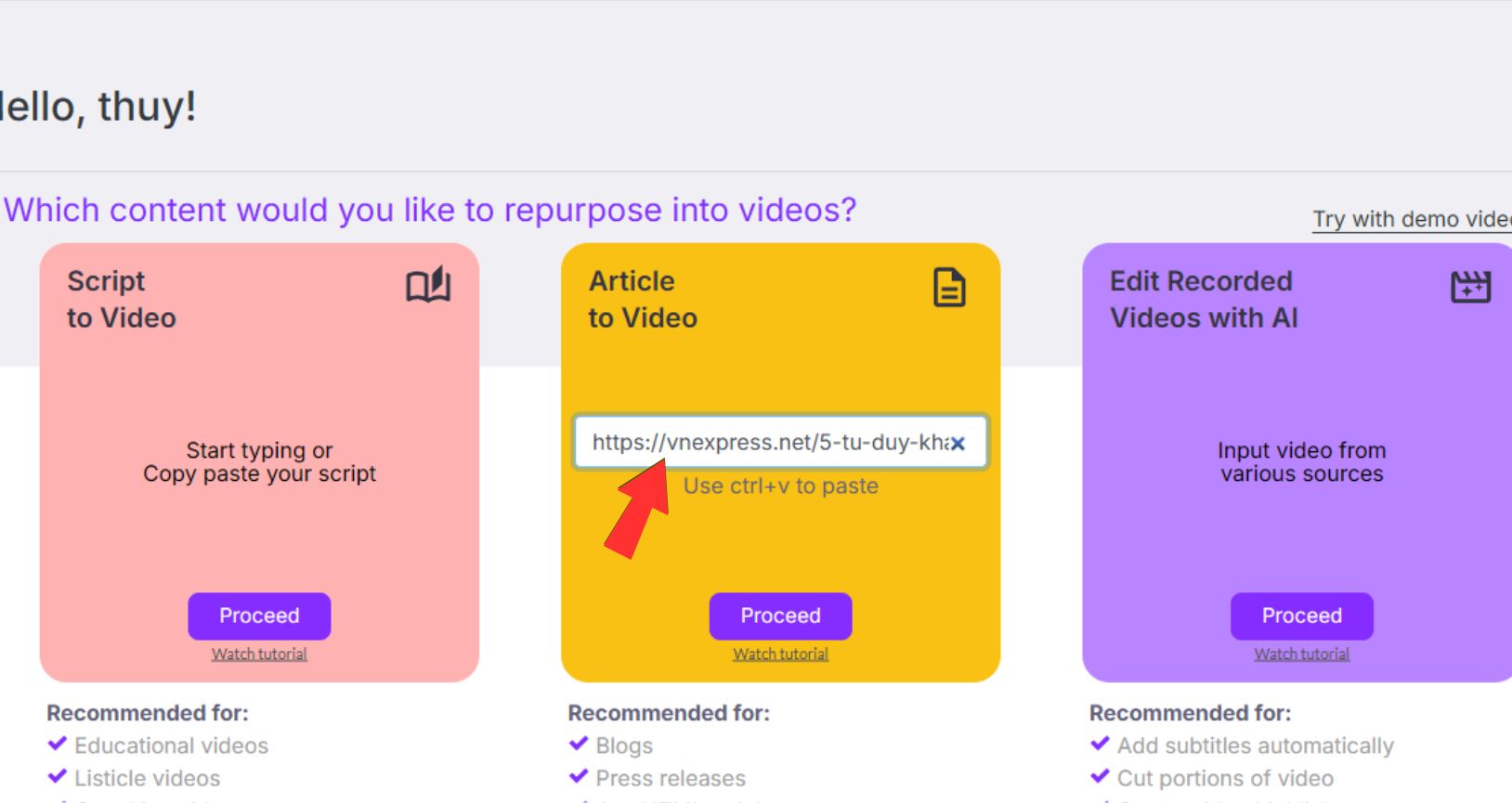Click the 'Edit Recorded Videos with AI' title
This screenshot has width=1512, height=803.
click(1204, 299)
